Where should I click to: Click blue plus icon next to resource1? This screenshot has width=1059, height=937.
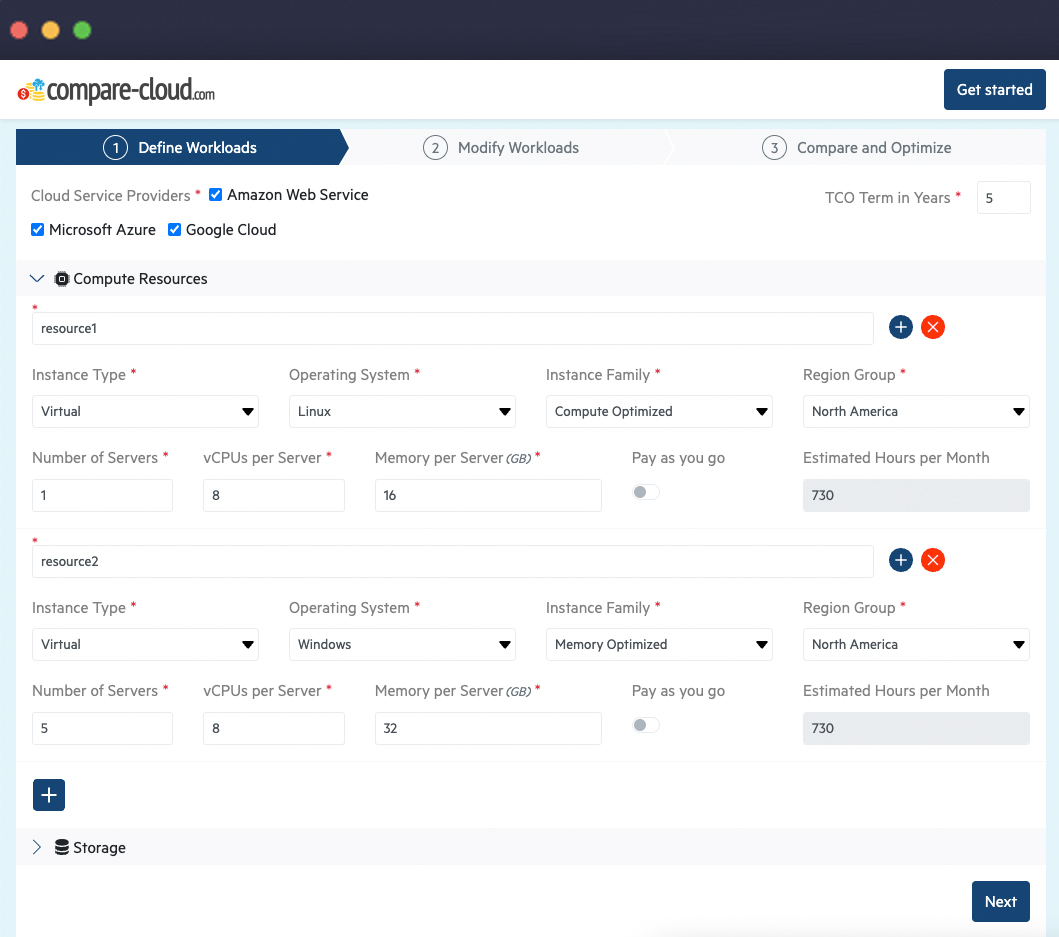click(x=901, y=327)
